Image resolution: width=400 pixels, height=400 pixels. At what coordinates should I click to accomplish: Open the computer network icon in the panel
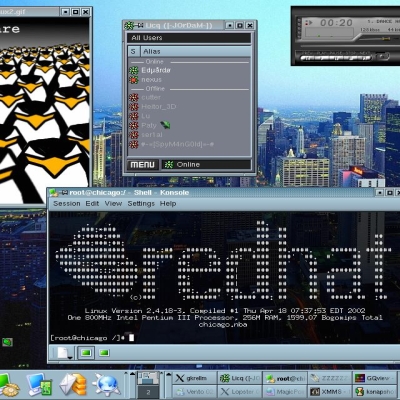pyautogui.click(x=40, y=385)
